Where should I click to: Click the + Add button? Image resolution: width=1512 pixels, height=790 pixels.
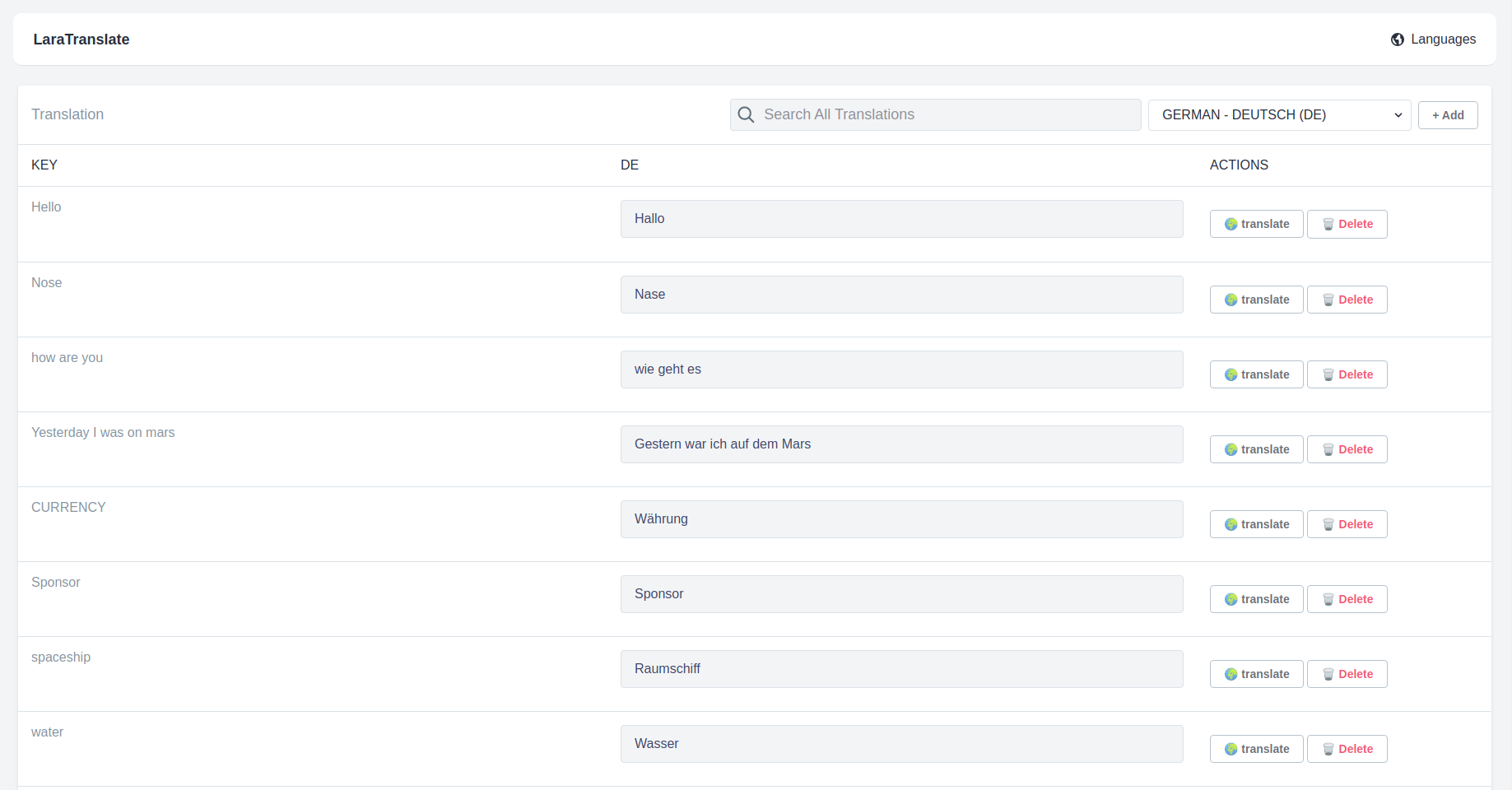(x=1448, y=115)
